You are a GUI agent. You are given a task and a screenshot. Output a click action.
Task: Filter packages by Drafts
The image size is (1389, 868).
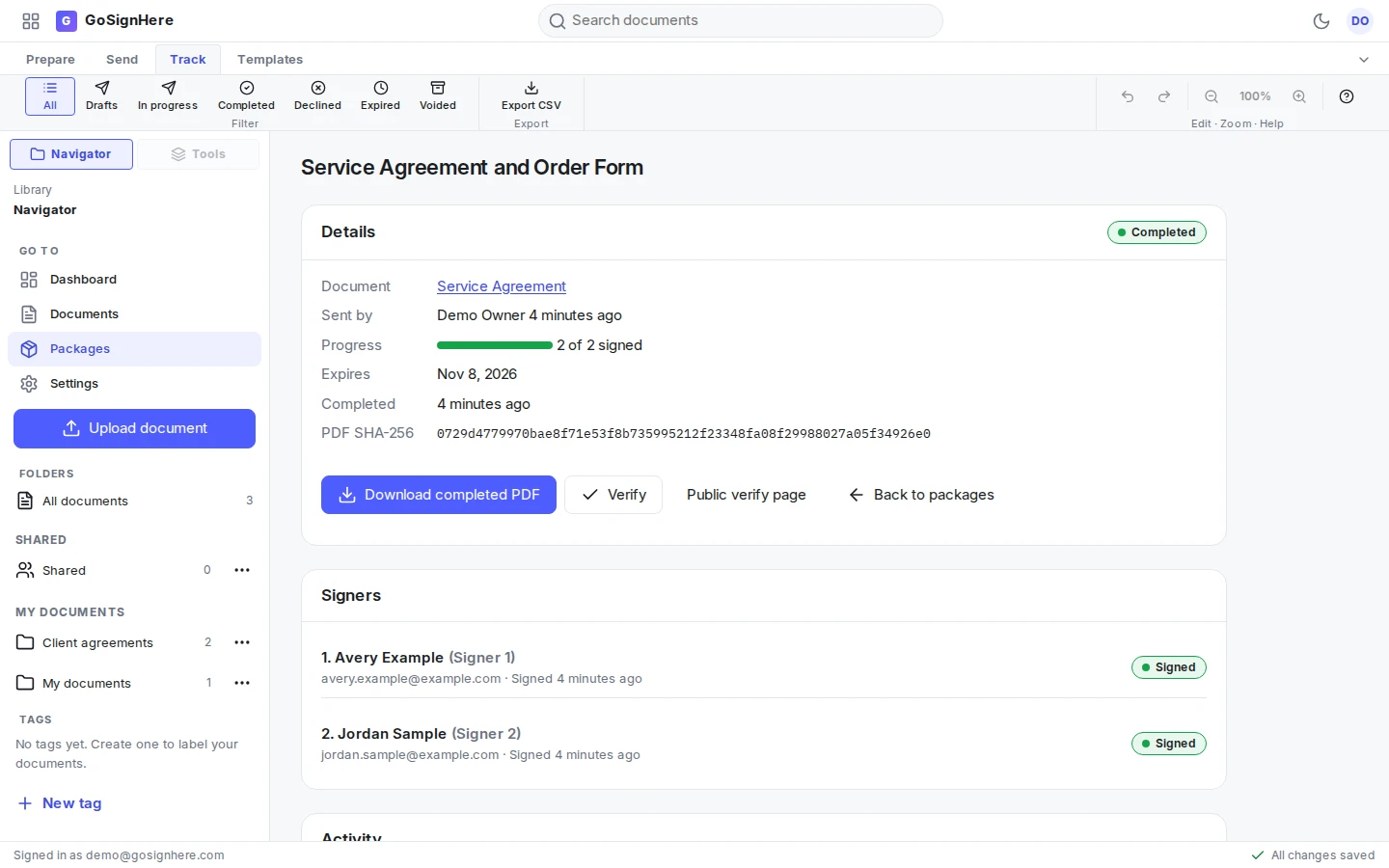pyautogui.click(x=101, y=96)
